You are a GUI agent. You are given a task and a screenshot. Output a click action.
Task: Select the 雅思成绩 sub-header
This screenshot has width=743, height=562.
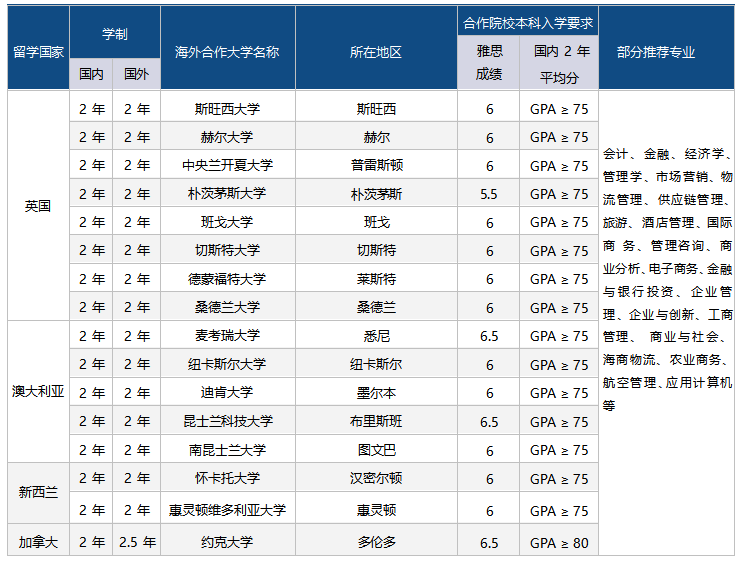[x=489, y=63]
